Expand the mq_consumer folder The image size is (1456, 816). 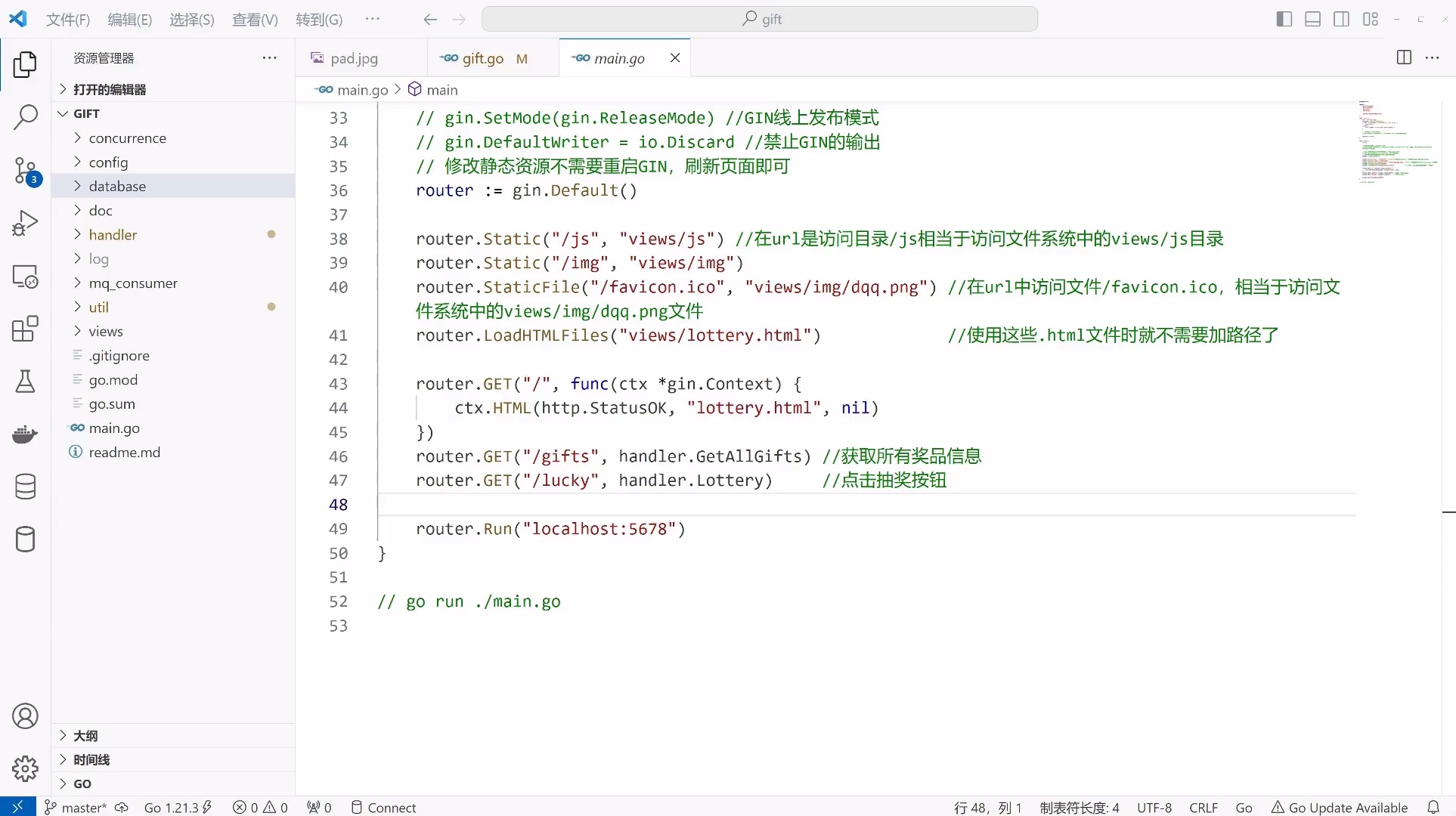click(173, 283)
